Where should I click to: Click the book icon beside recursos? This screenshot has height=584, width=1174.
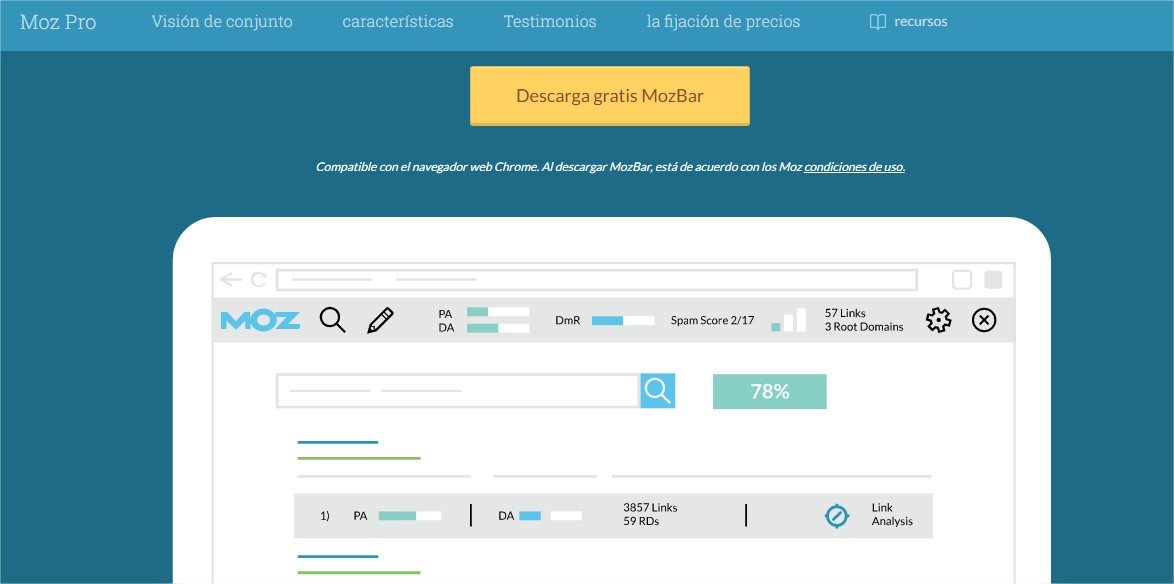tap(878, 22)
